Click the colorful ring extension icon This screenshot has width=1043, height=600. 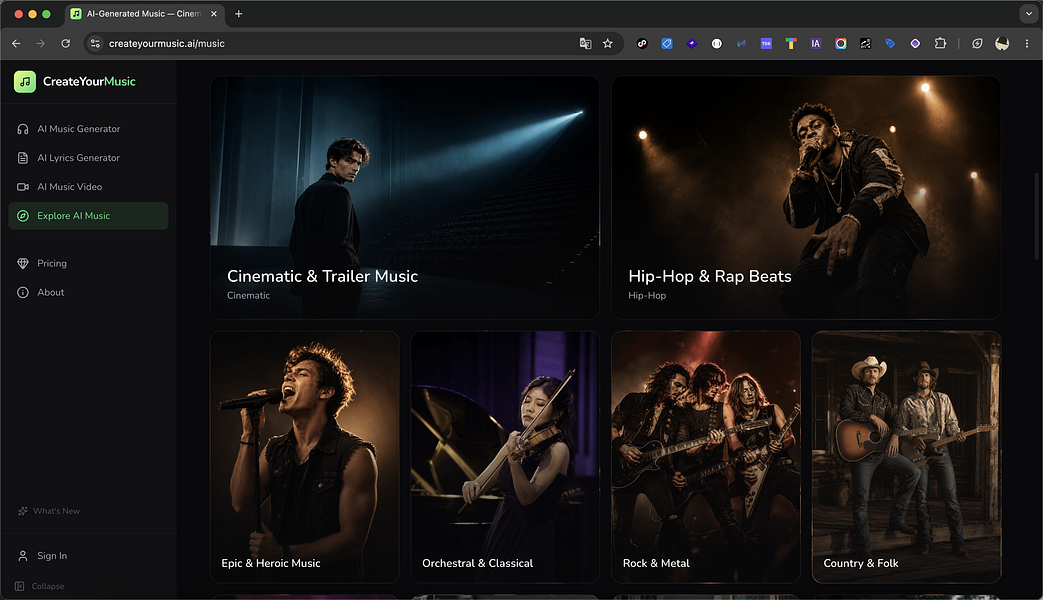click(x=841, y=43)
